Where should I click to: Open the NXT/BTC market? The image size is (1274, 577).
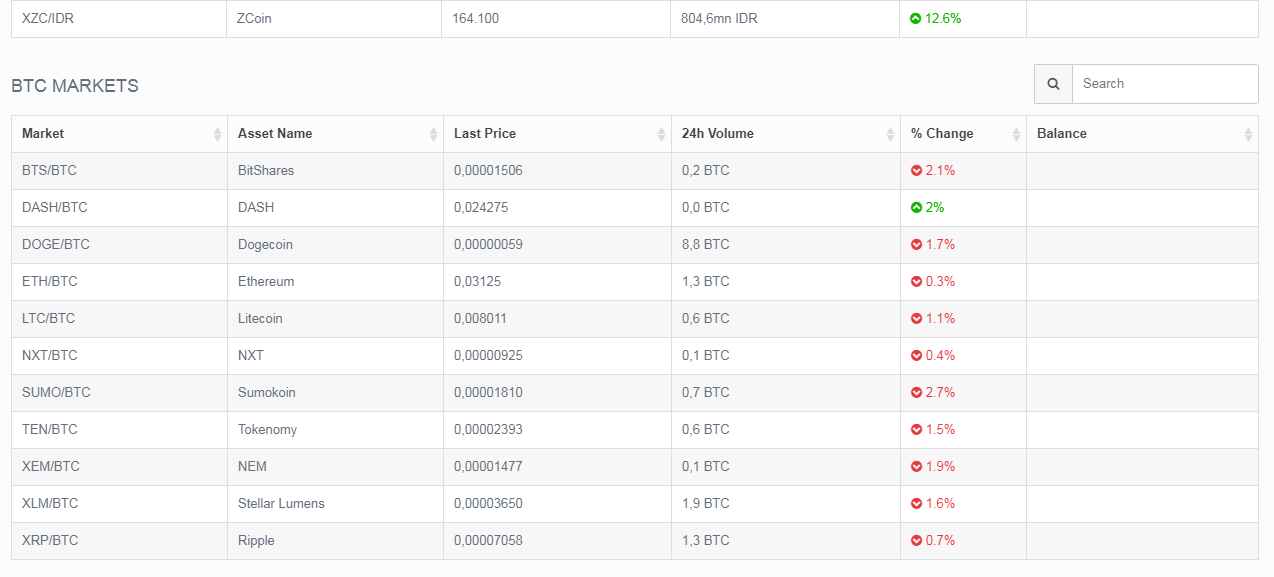(49, 356)
